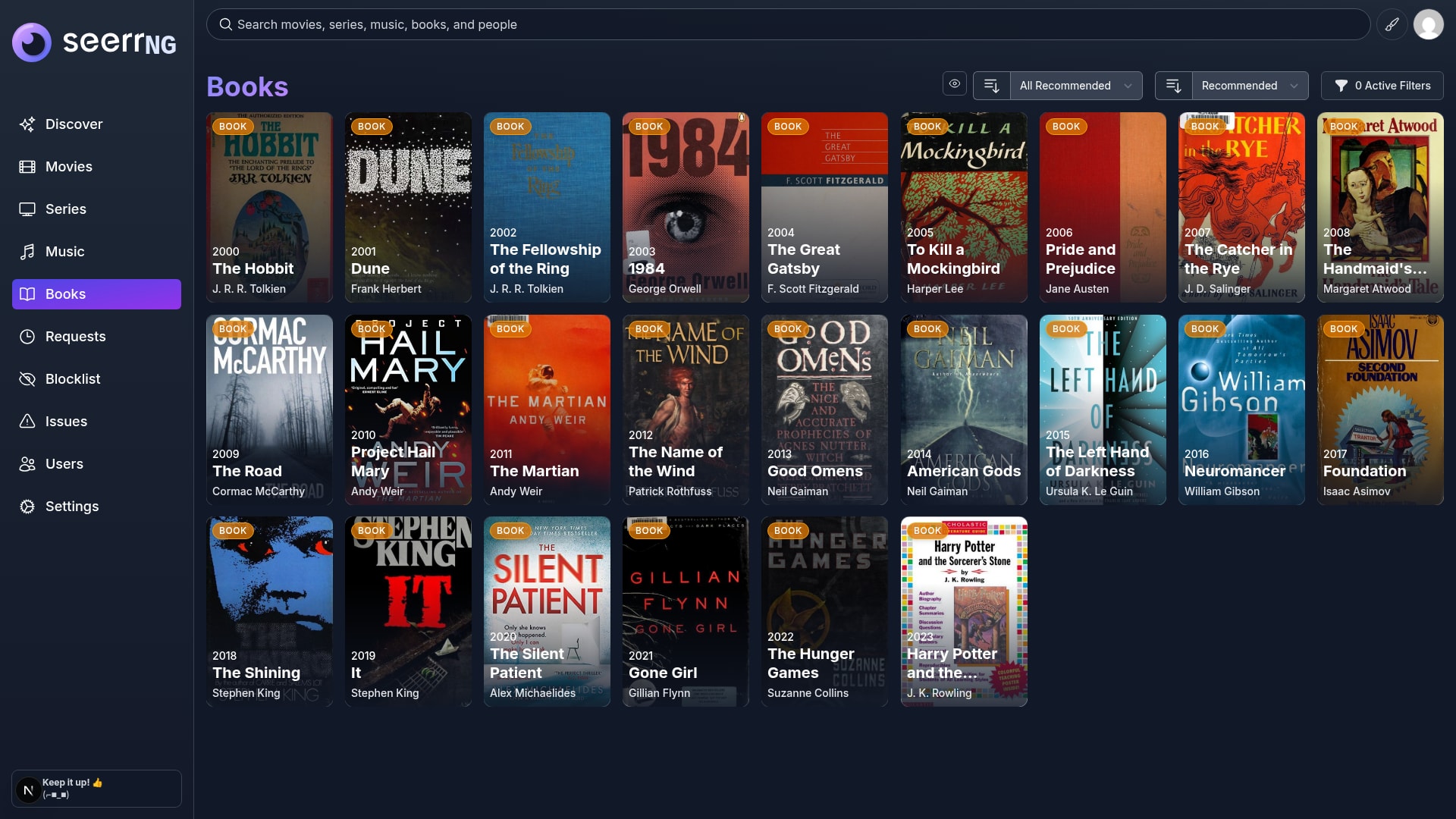
Task: Click the Series monitor icon
Action: click(27, 209)
